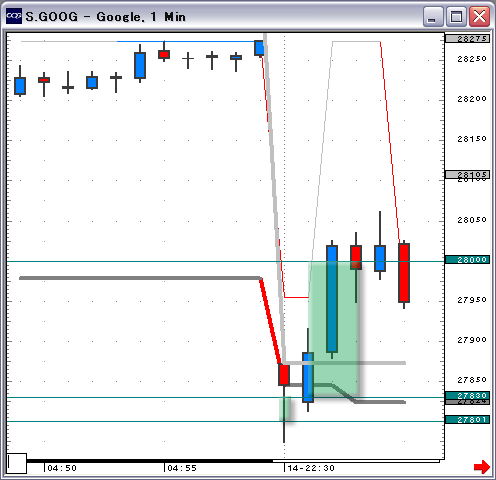Screen dimensions: 496x480
Task: Click the CQG logo icon in title bar
Action: (x=14, y=16)
